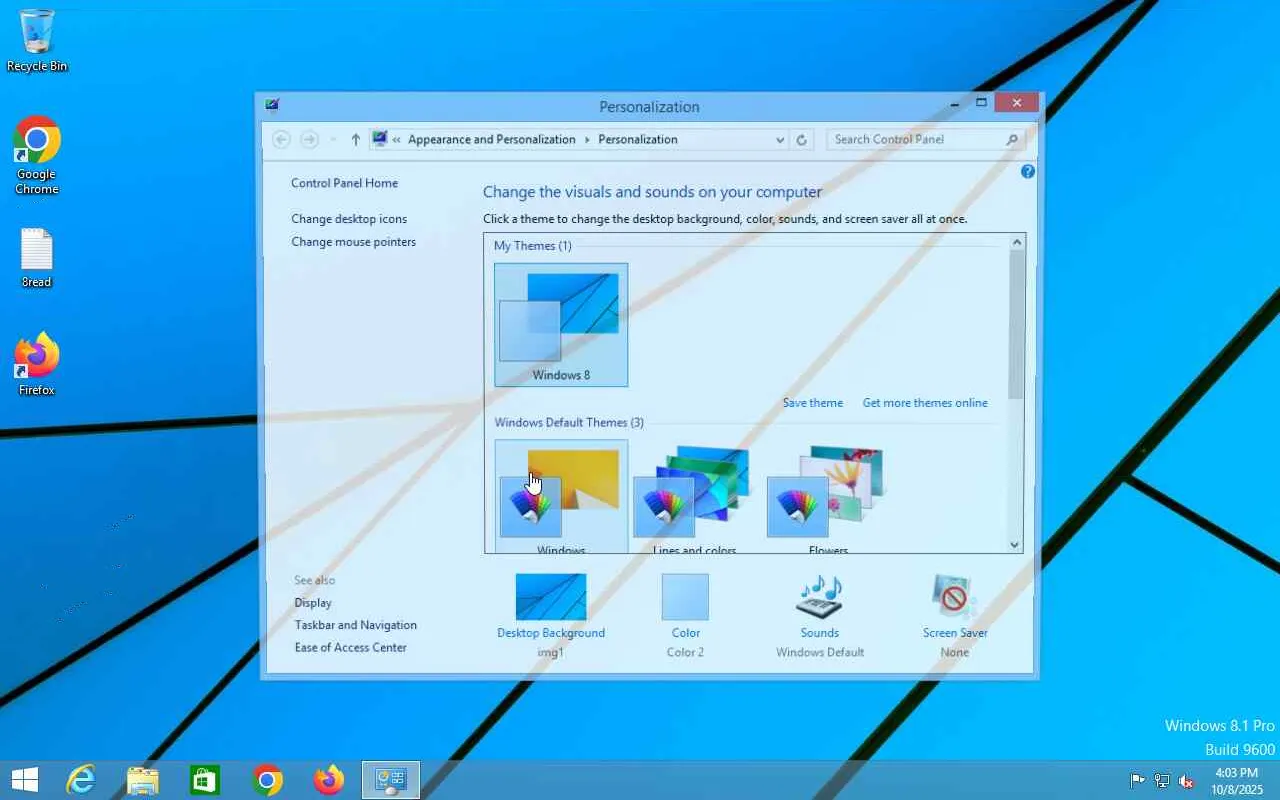
Task: Click the Personalization taskbar button
Action: click(x=391, y=780)
